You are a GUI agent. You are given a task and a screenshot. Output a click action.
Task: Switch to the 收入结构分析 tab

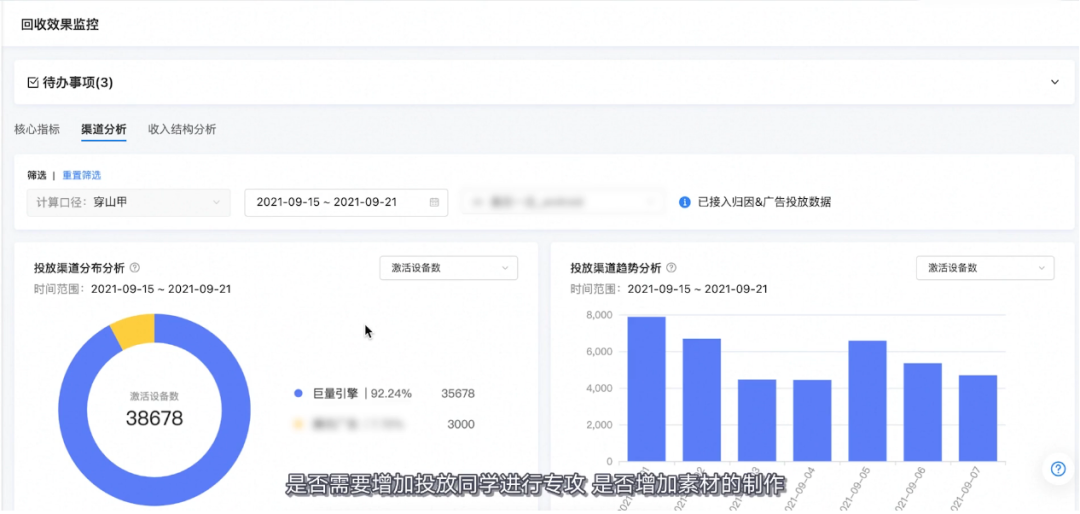point(182,129)
